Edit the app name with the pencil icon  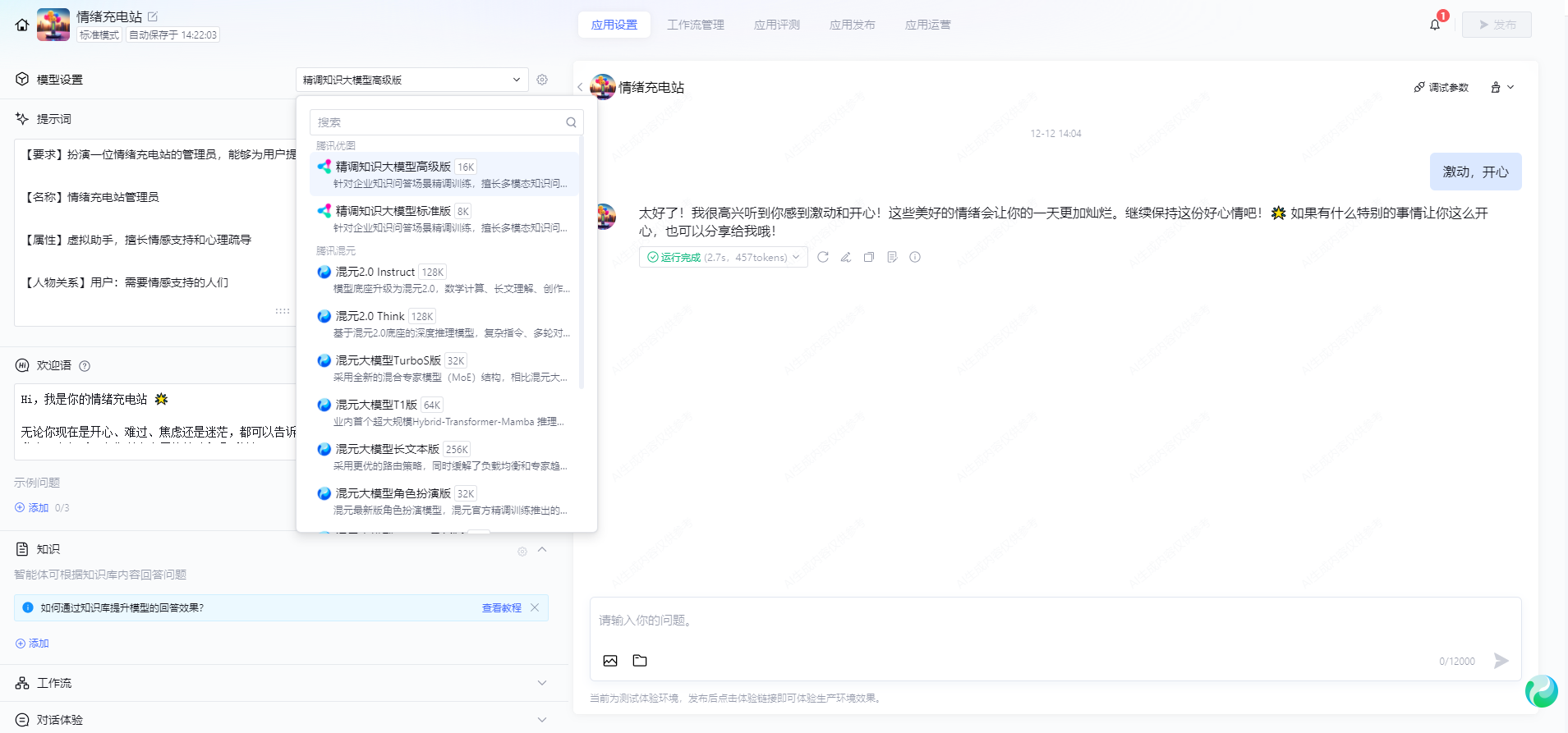click(153, 16)
